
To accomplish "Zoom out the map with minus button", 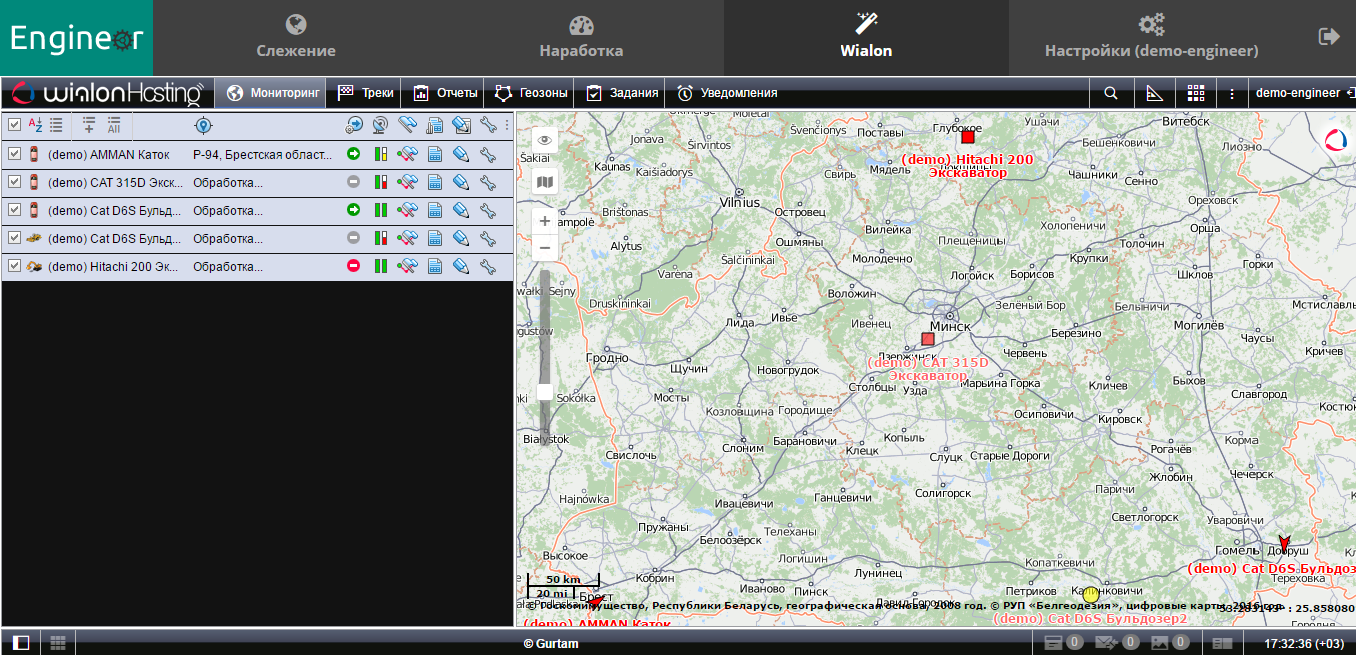I will pos(545,247).
